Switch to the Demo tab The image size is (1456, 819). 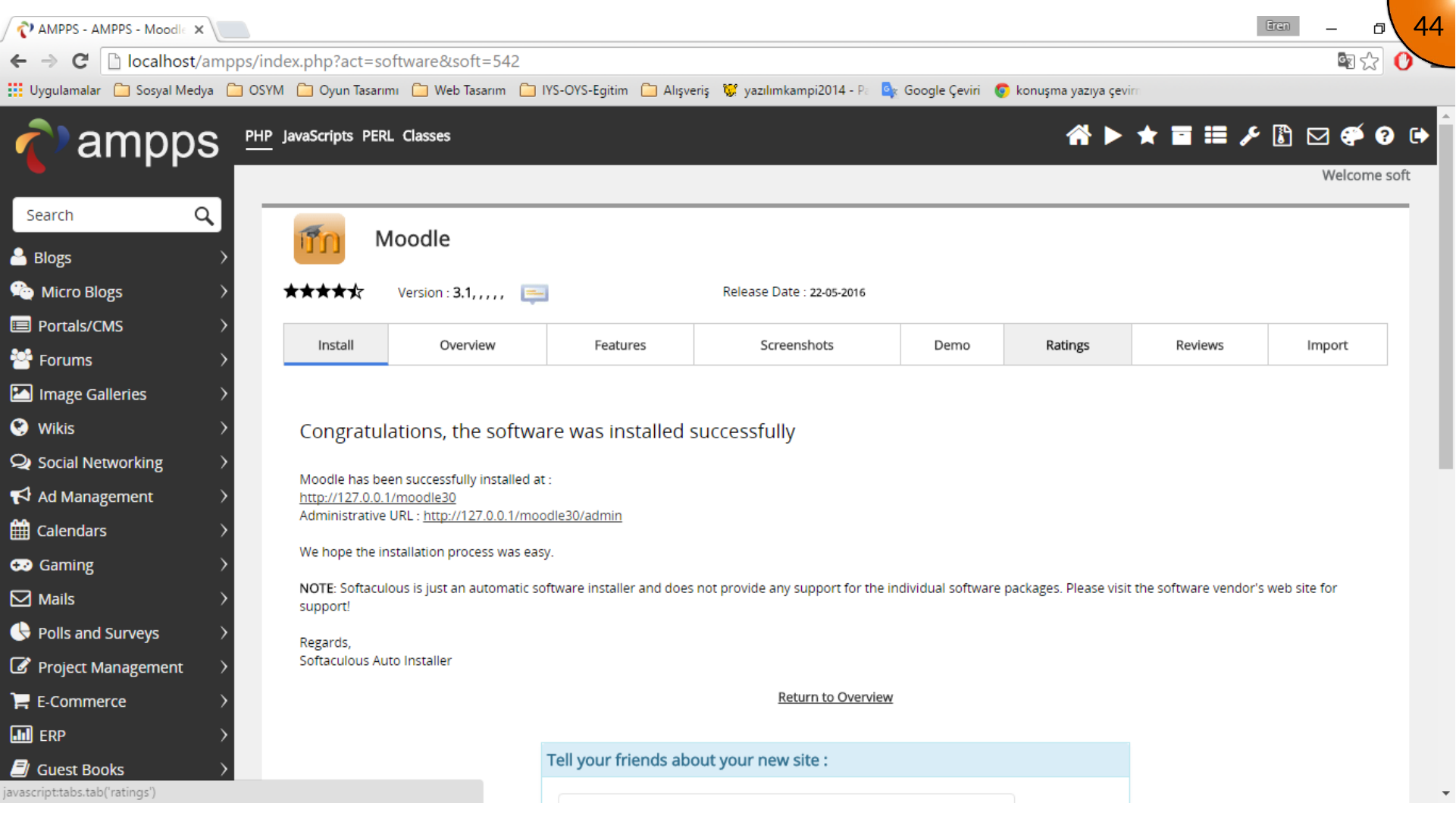coord(952,345)
